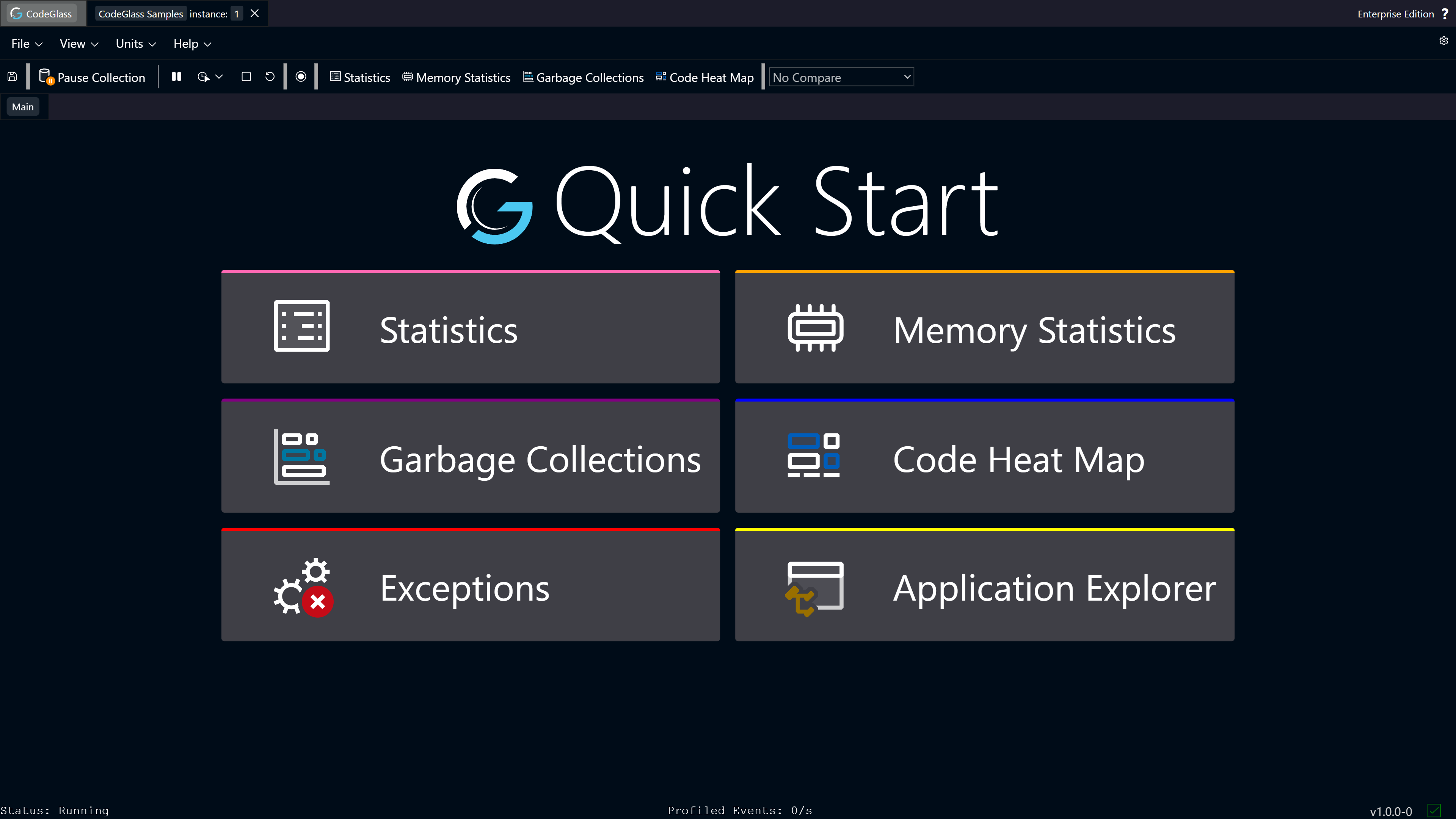
Task: Click Pause Collection in the toolbar
Action: pyautogui.click(x=91, y=77)
